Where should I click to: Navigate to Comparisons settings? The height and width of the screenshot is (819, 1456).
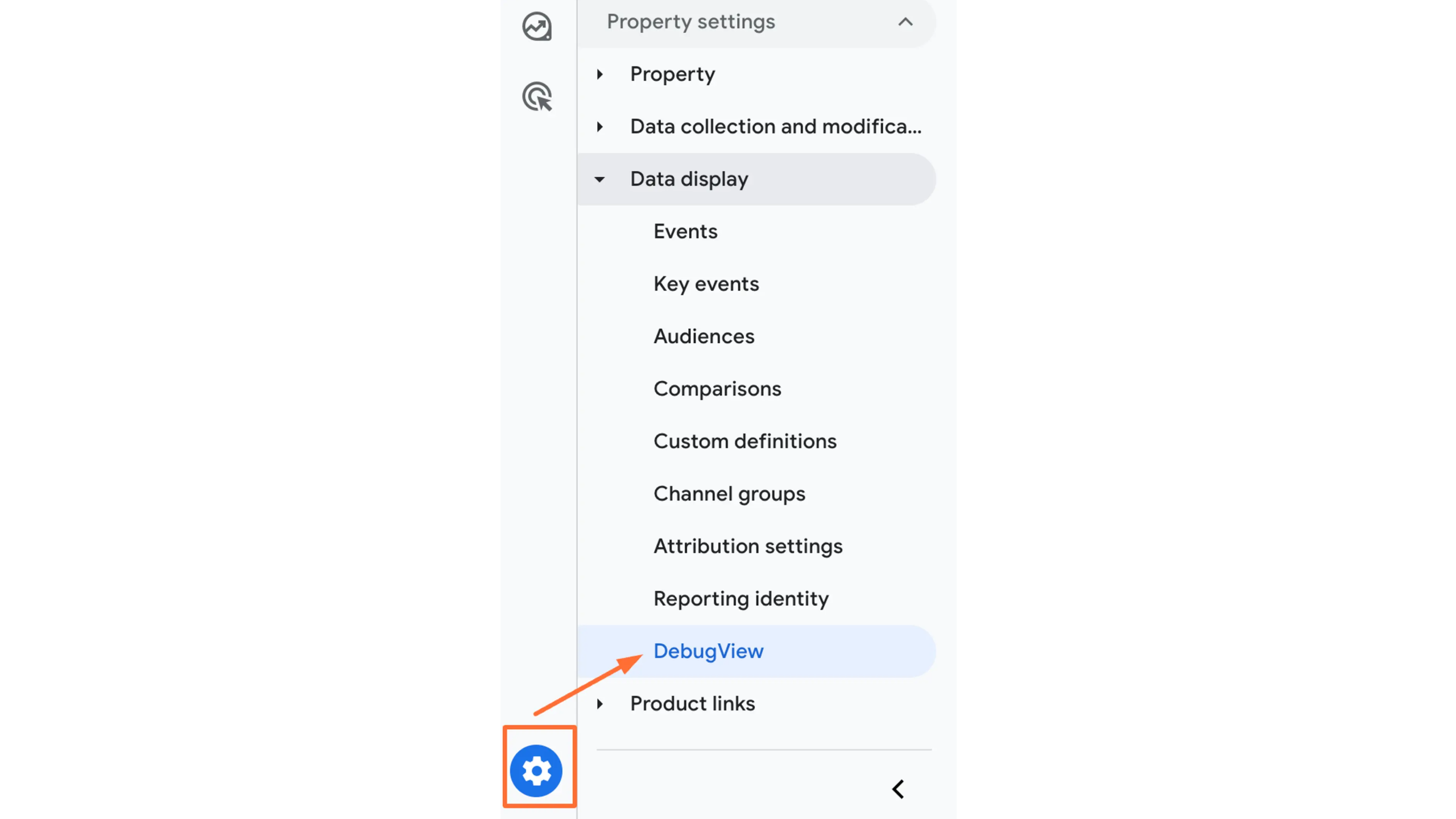pos(717,388)
